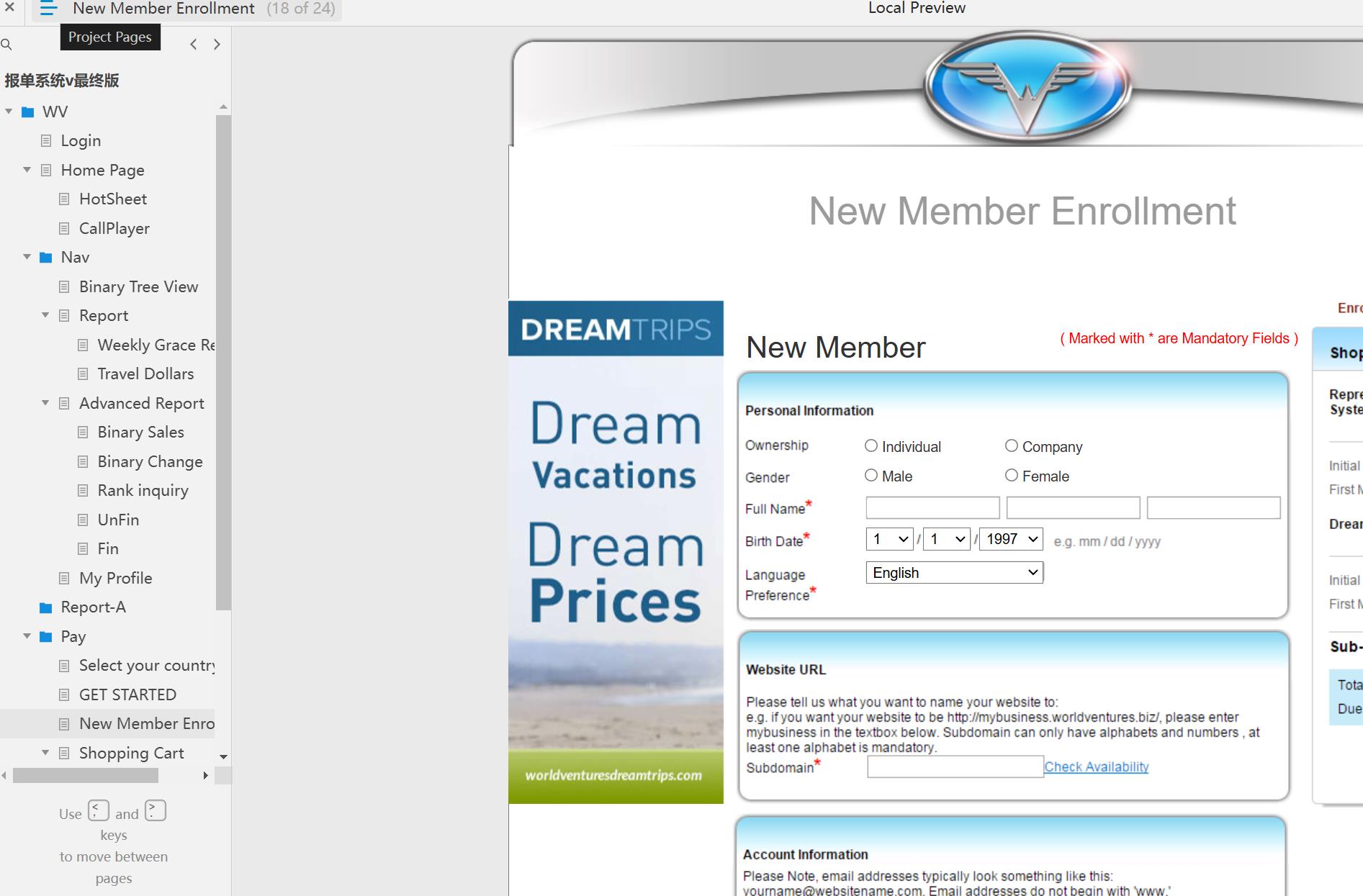Screen dimensions: 1363x896
Task: Click the Advanced Report page icon
Action: [x=64, y=404]
